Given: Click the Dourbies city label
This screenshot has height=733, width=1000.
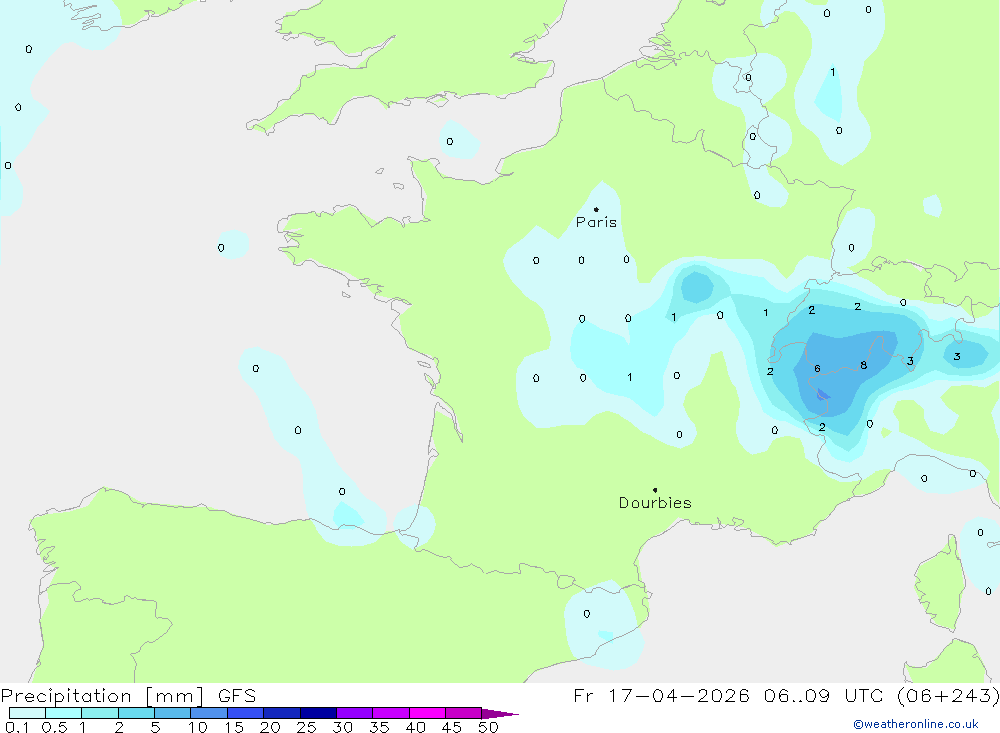Looking at the screenshot, I should (655, 503).
